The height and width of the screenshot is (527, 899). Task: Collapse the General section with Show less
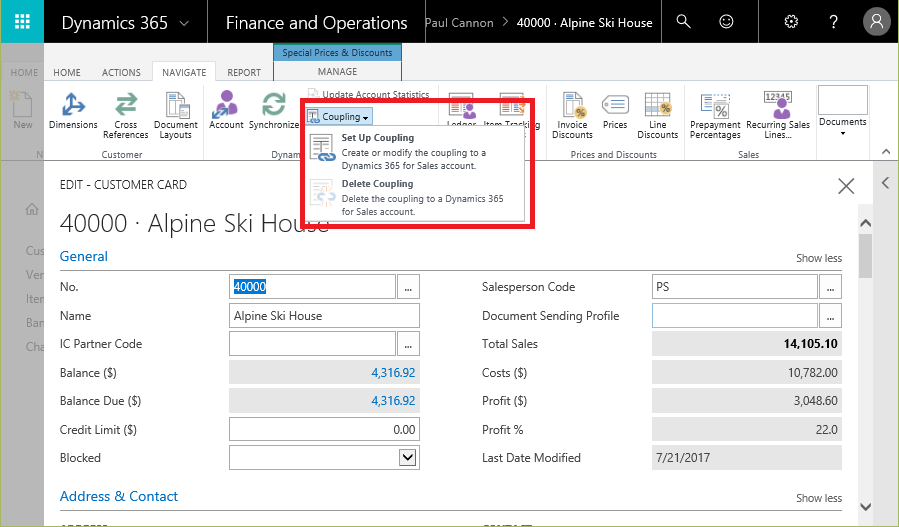pyautogui.click(x=819, y=258)
